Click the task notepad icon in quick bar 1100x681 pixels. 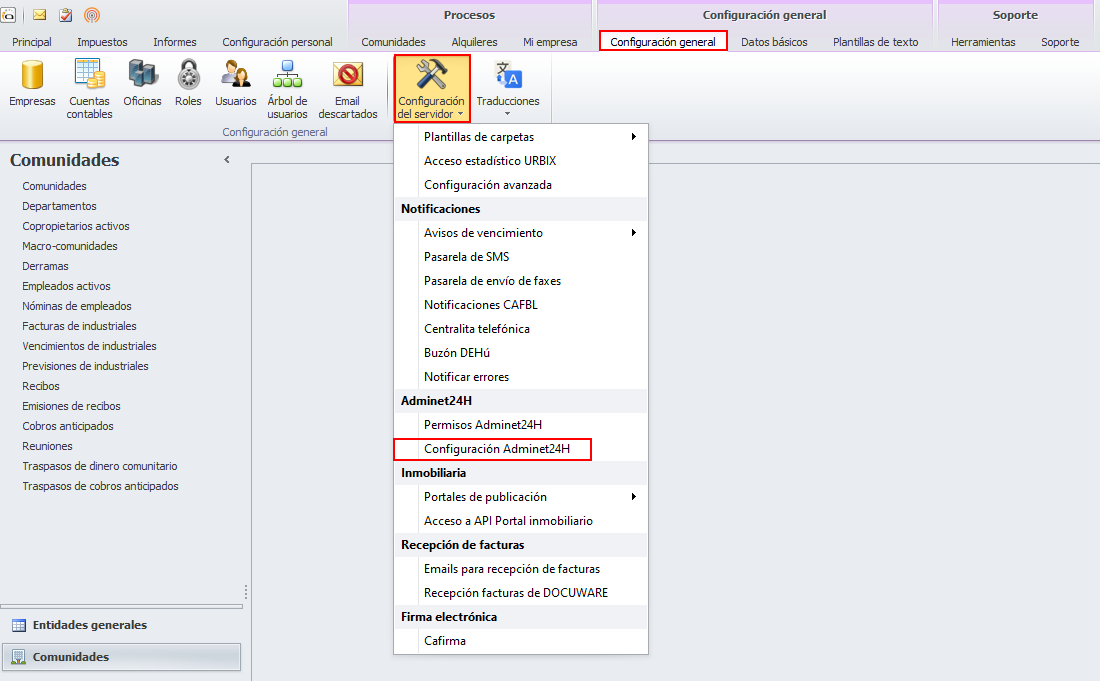point(65,14)
